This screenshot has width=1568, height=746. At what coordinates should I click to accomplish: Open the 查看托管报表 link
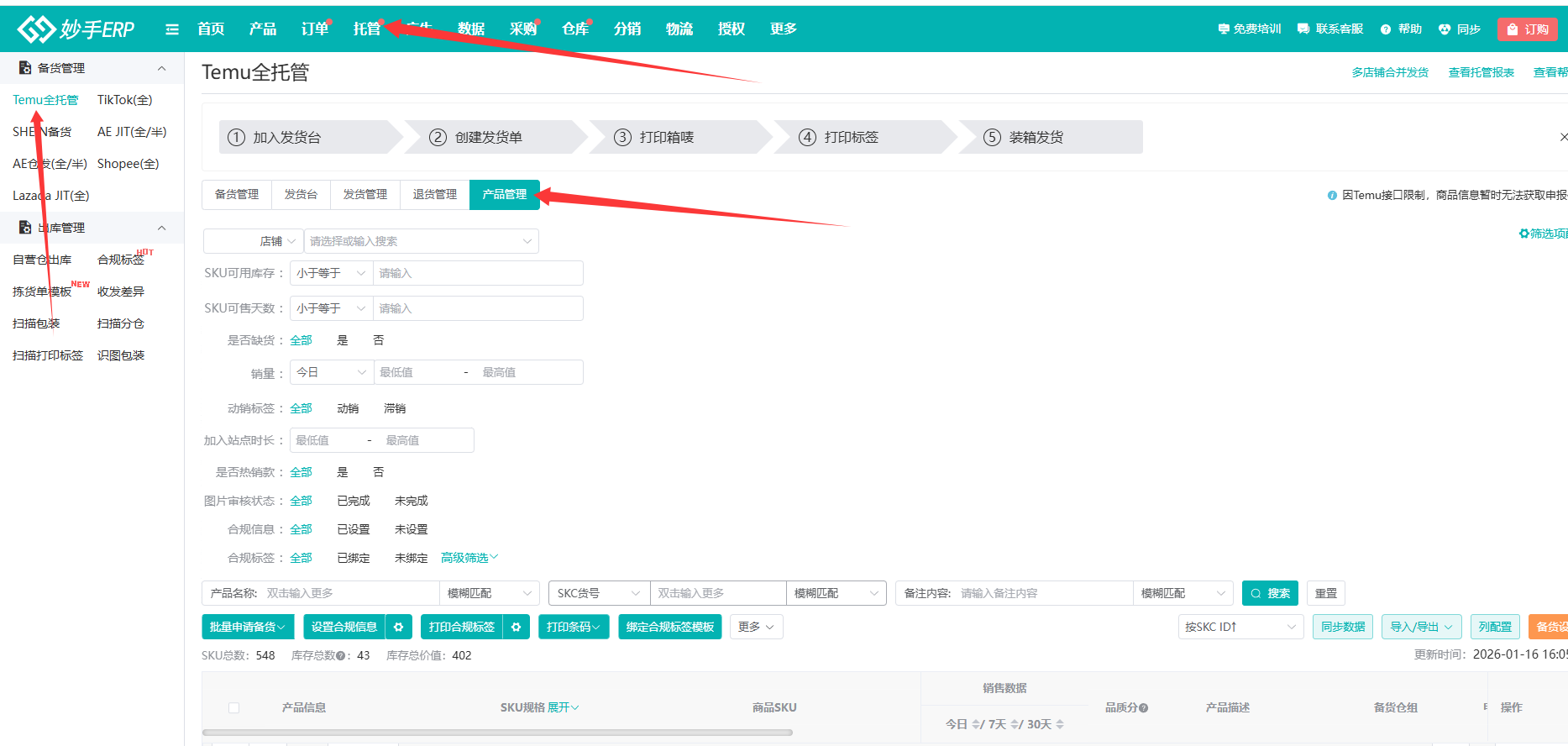coord(1481,73)
